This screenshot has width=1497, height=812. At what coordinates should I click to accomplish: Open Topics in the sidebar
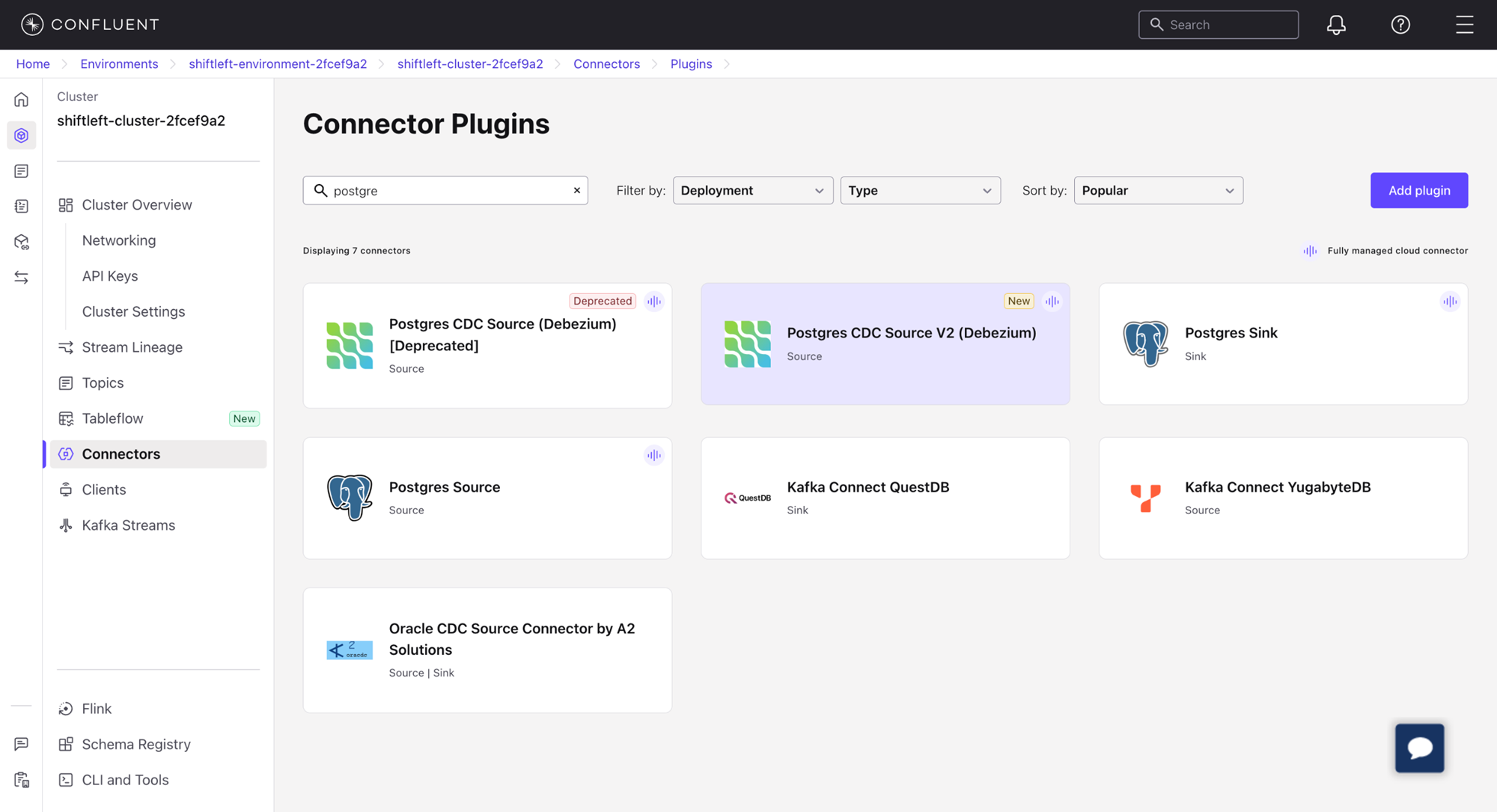pos(103,382)
